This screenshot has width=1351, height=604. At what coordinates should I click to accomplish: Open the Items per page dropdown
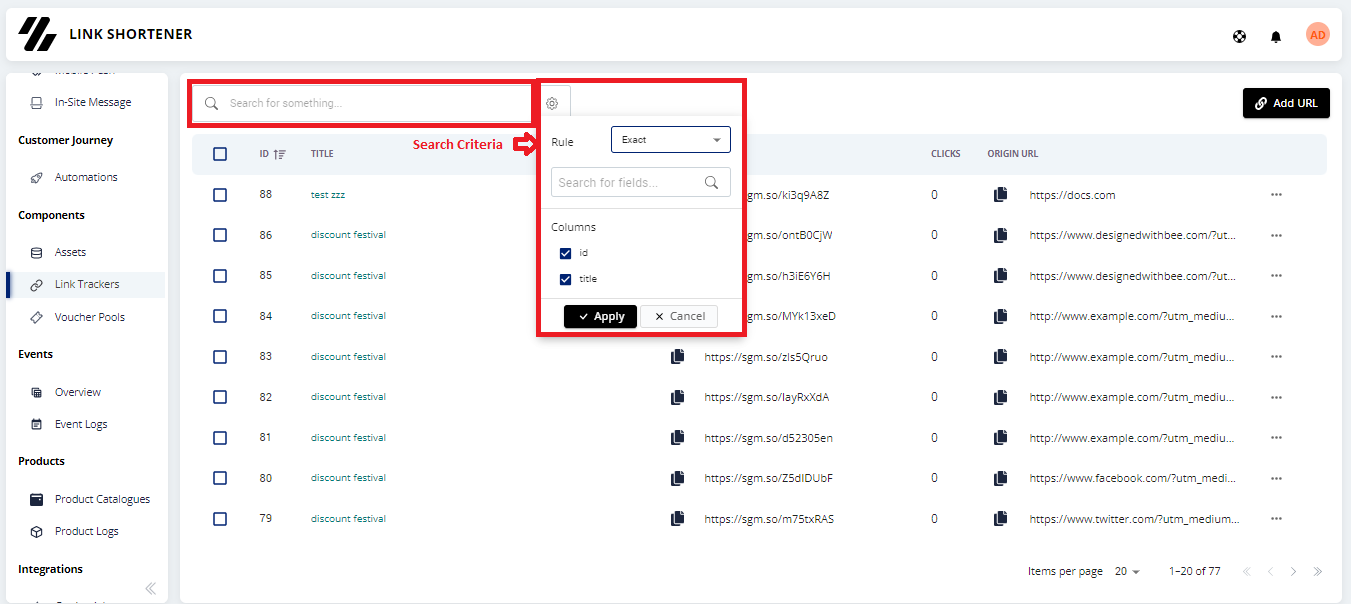1127,572
